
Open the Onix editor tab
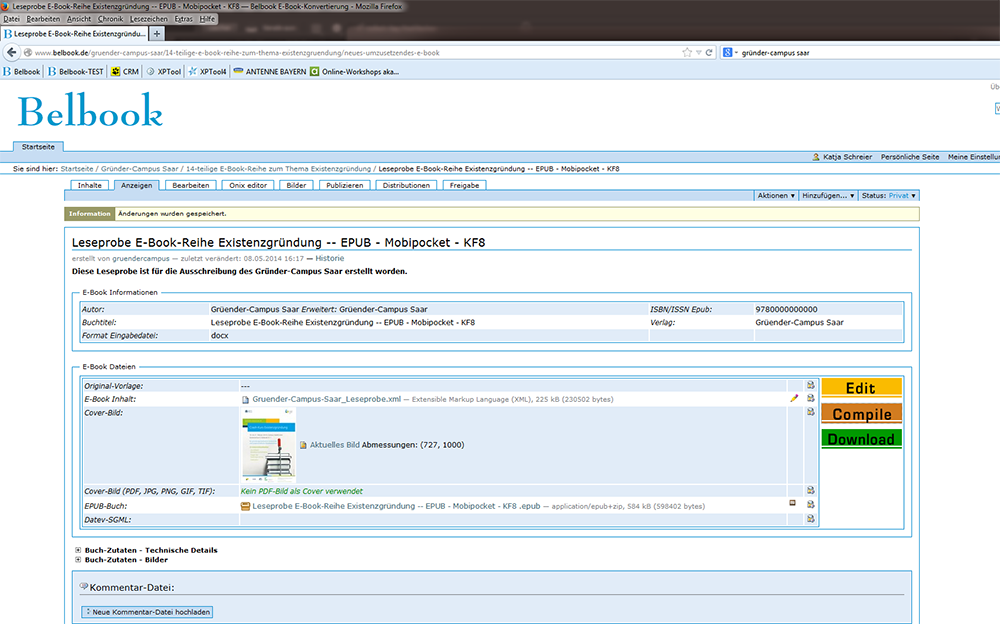tap(248, 185)
